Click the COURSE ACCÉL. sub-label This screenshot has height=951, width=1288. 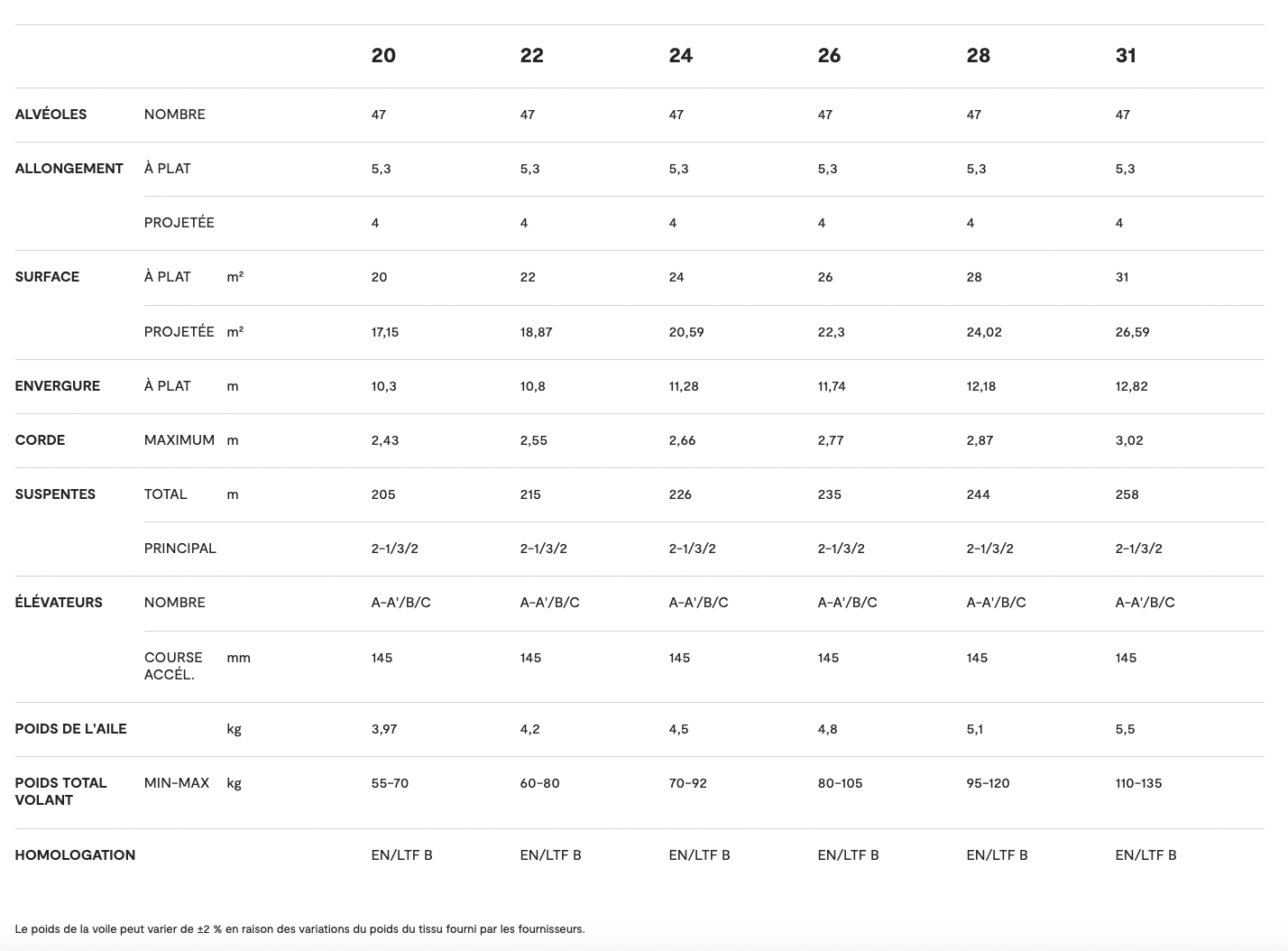pos(173,666)
